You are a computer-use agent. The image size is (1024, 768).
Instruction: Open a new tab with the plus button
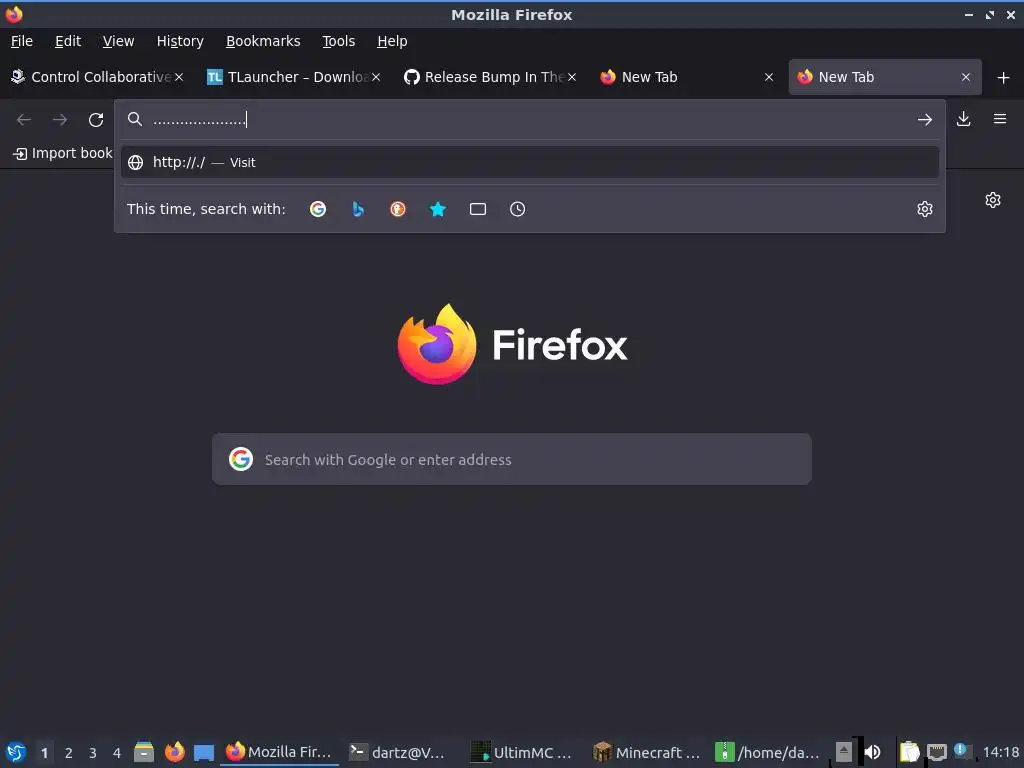click(1004, 78)
